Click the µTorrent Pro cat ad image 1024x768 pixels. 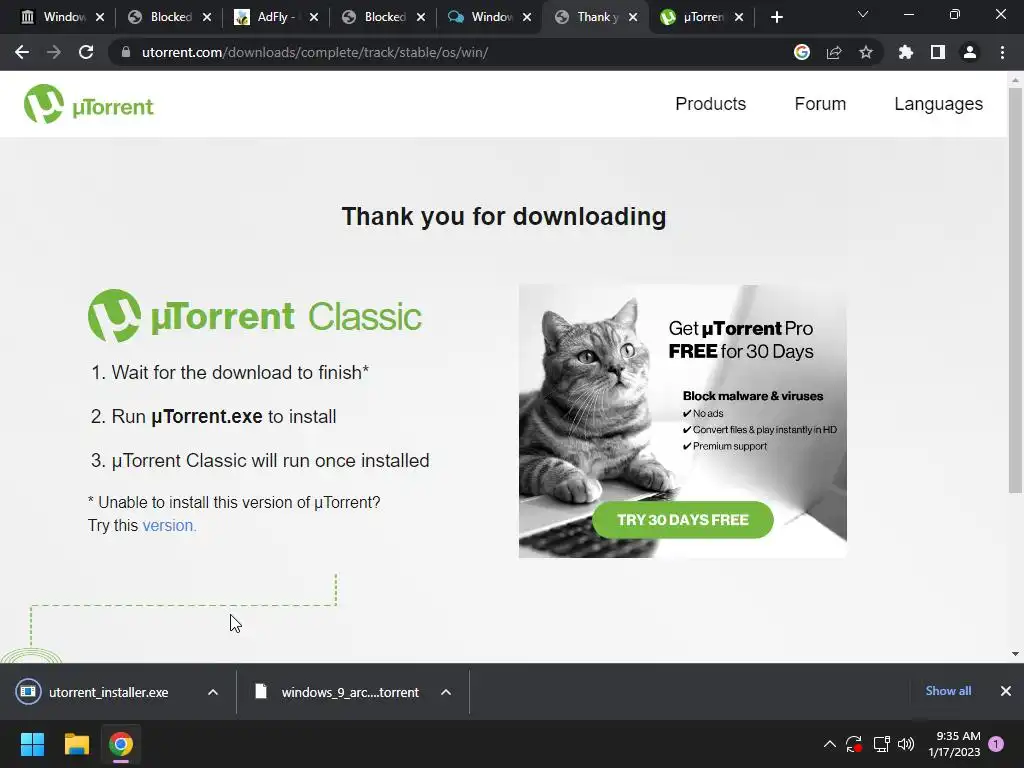(682, 421)
